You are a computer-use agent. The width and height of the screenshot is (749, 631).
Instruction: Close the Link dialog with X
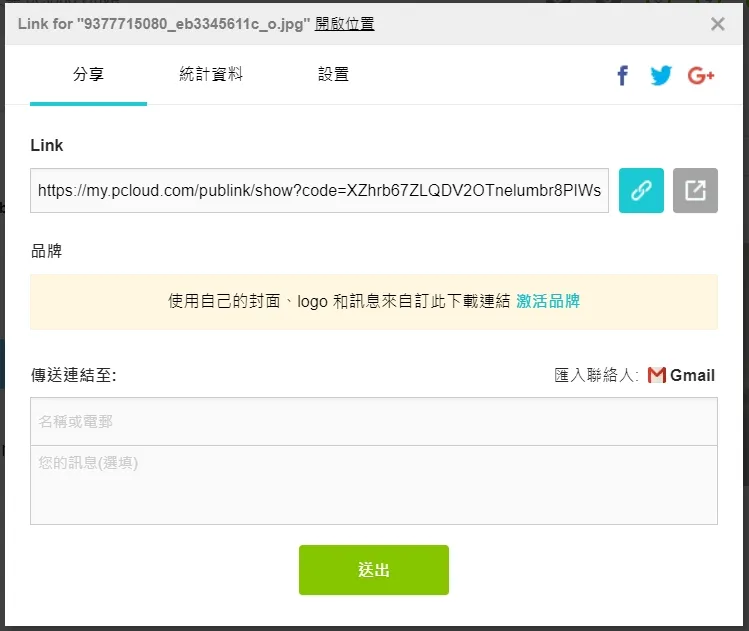pos(717,24)
